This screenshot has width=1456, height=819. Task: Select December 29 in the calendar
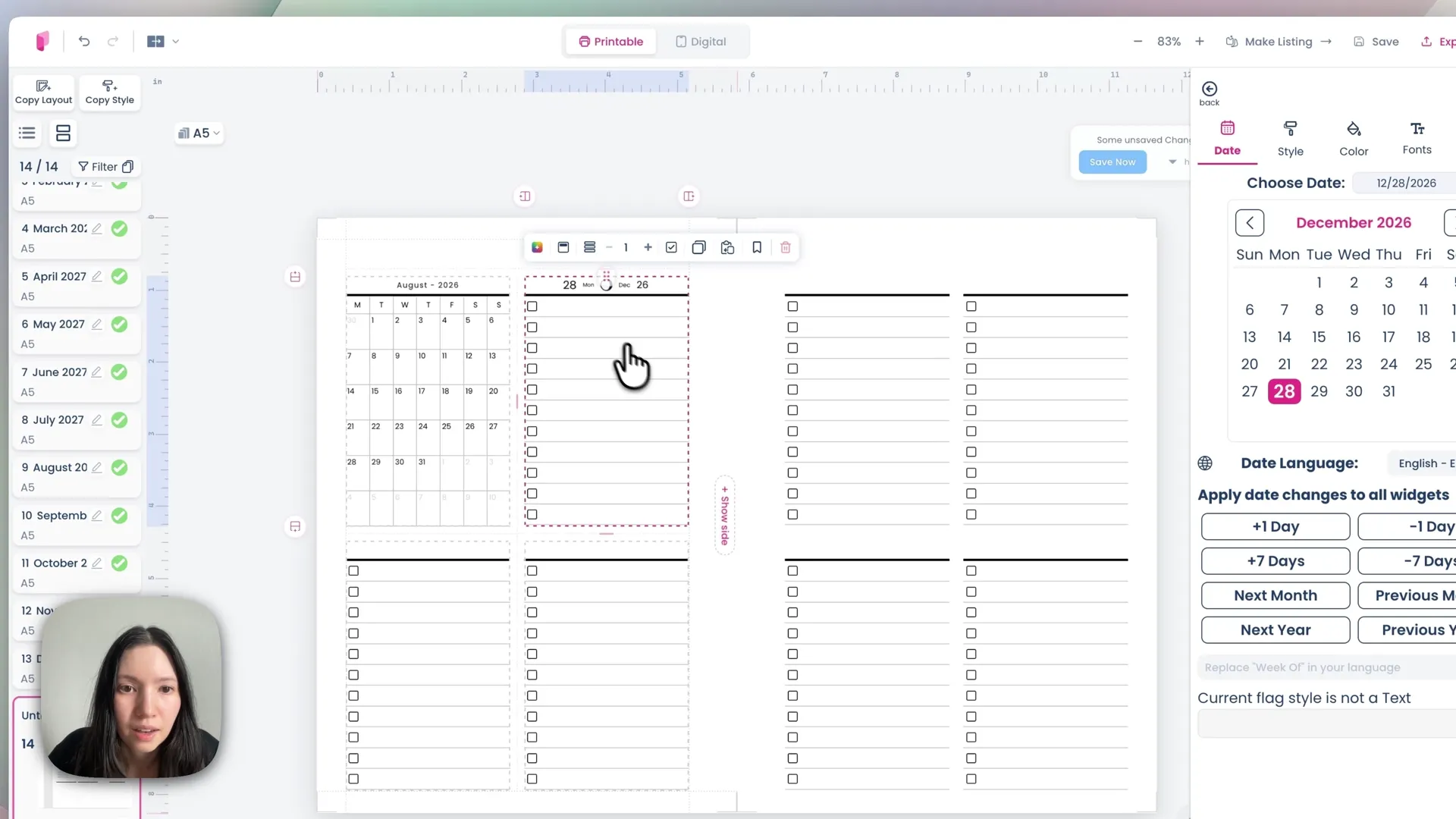click(x=1319, y=392)
